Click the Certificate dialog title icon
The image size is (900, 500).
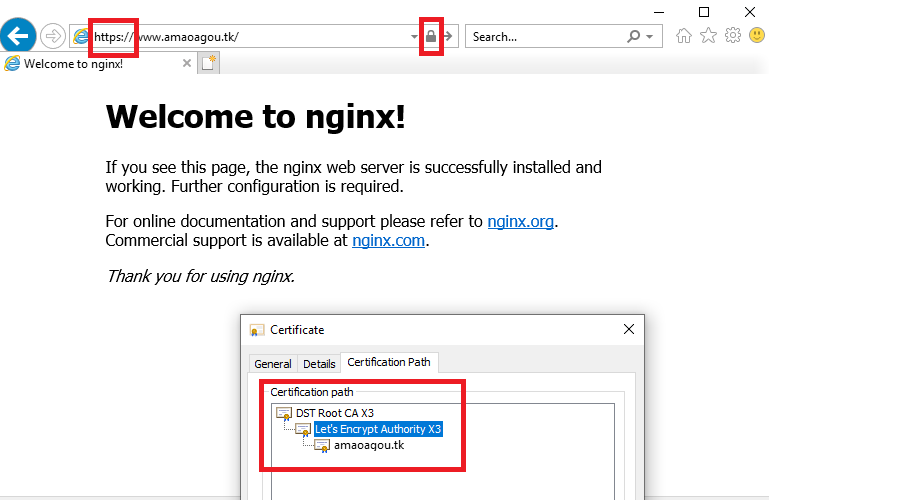pos(257,330)
